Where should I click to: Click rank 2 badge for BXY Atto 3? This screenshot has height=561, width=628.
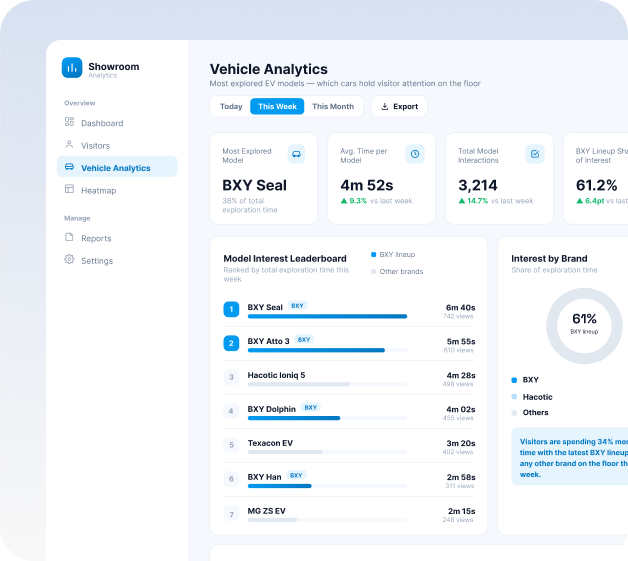(x=231, y=343)
